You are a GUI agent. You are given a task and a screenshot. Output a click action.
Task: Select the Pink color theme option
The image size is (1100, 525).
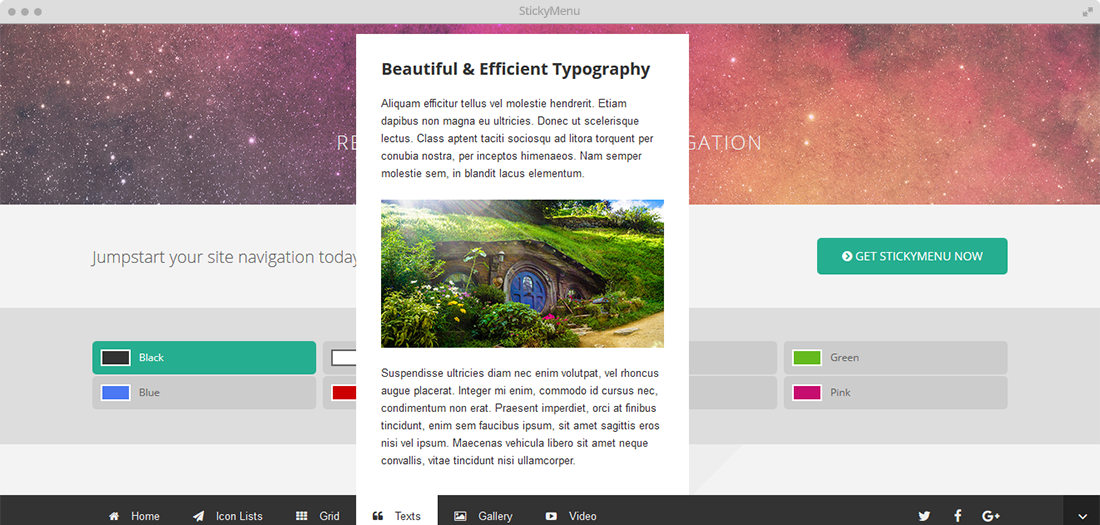tap(895, 392)
